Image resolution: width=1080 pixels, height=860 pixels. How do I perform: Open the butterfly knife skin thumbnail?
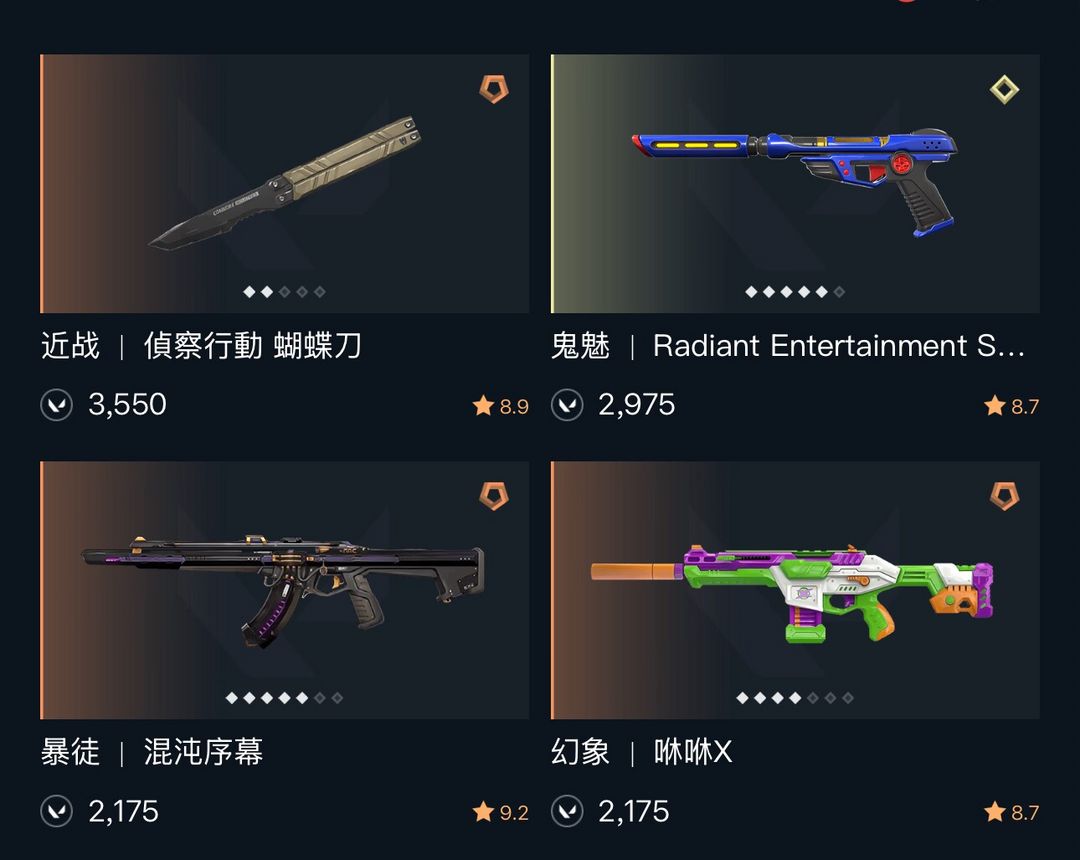284,184
